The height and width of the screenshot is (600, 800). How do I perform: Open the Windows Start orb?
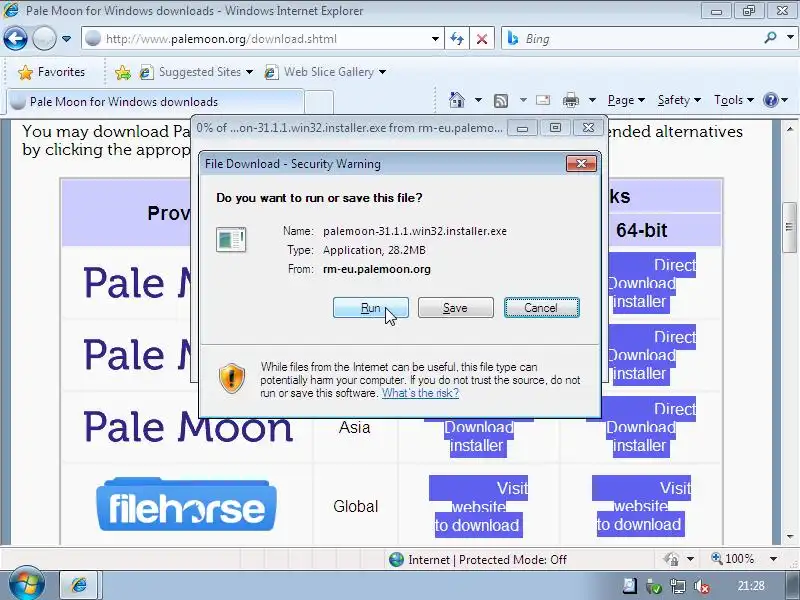point(25,584)
